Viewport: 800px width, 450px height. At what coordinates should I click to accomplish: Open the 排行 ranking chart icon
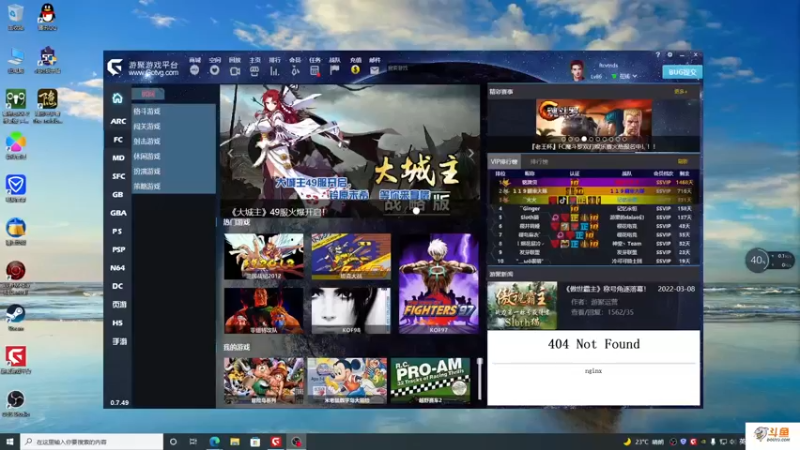[274, 71]
